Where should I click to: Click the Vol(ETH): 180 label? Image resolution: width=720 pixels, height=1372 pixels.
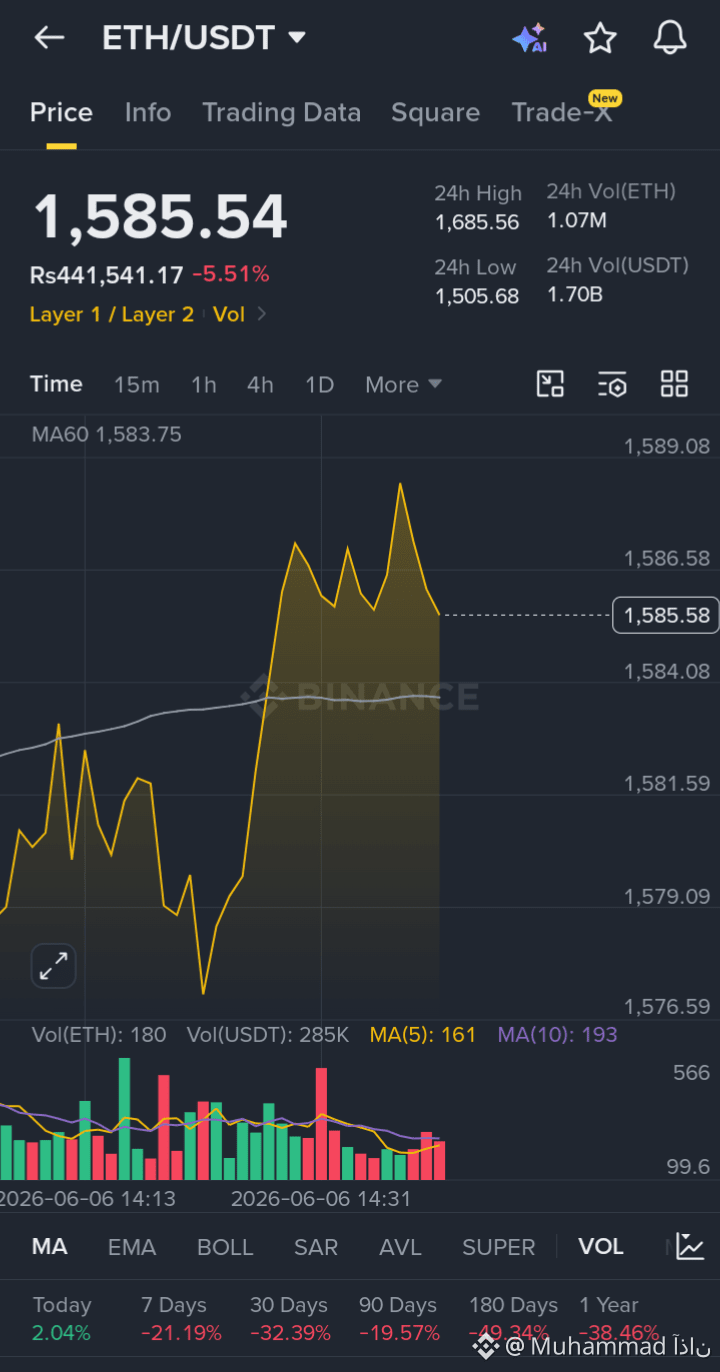point(99,1035)
